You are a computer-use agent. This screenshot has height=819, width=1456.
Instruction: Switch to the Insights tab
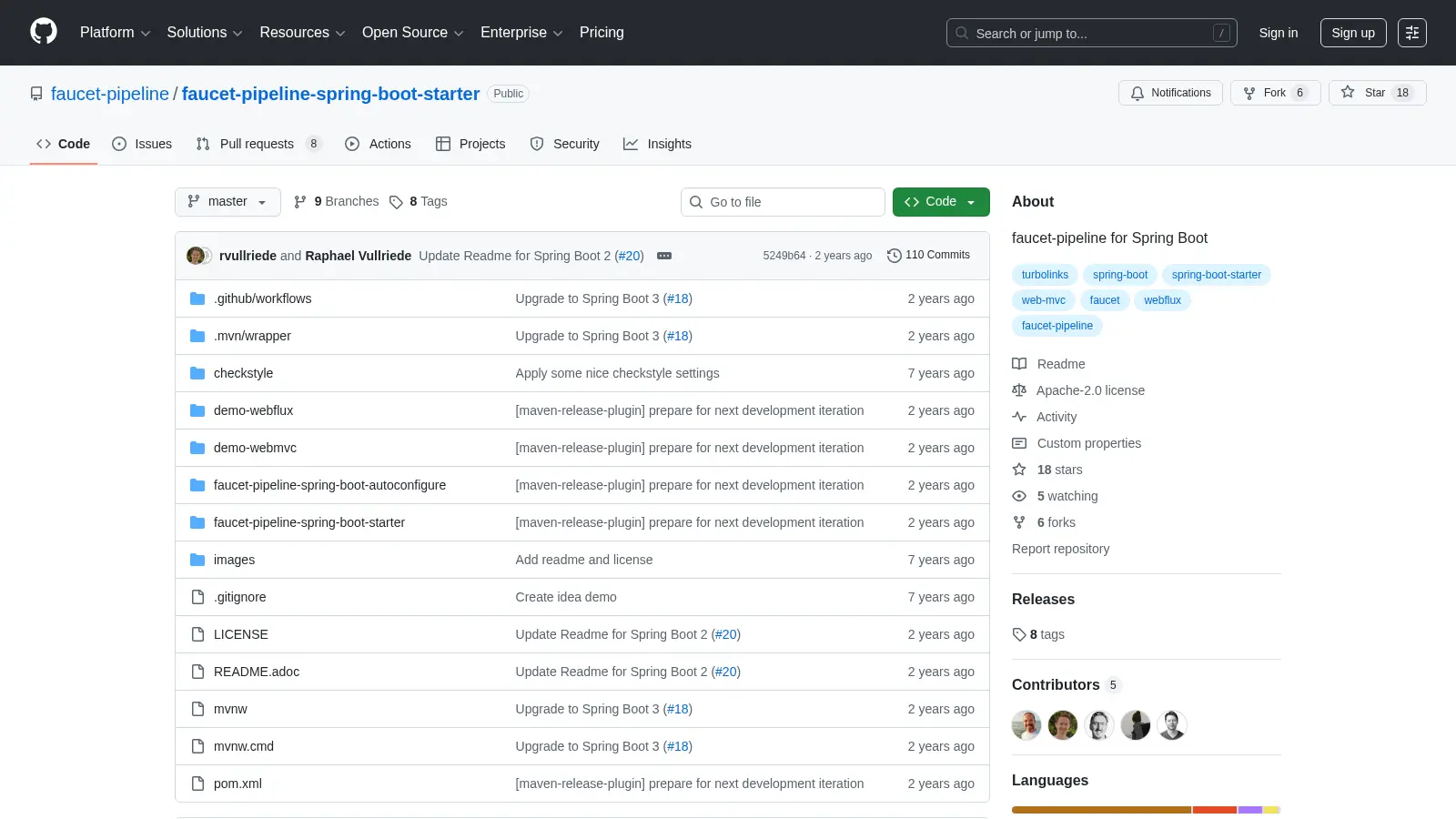pos(657,144)
